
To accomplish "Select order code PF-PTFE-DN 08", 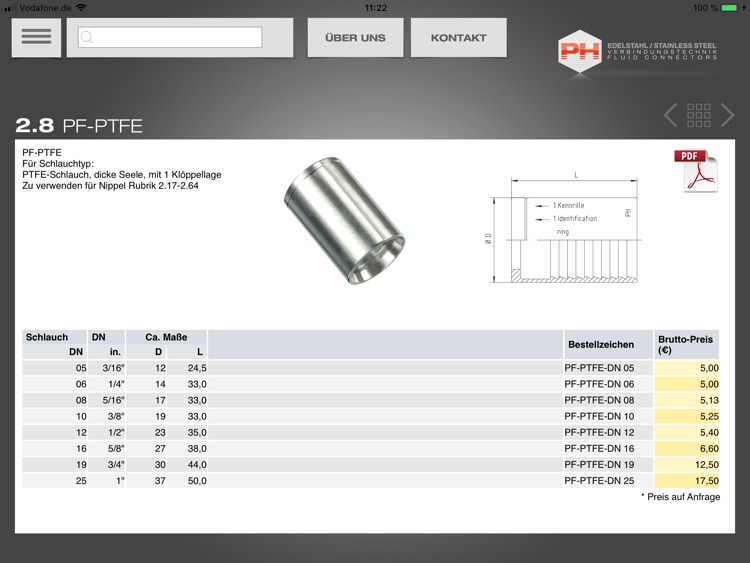I will (599, 400).
